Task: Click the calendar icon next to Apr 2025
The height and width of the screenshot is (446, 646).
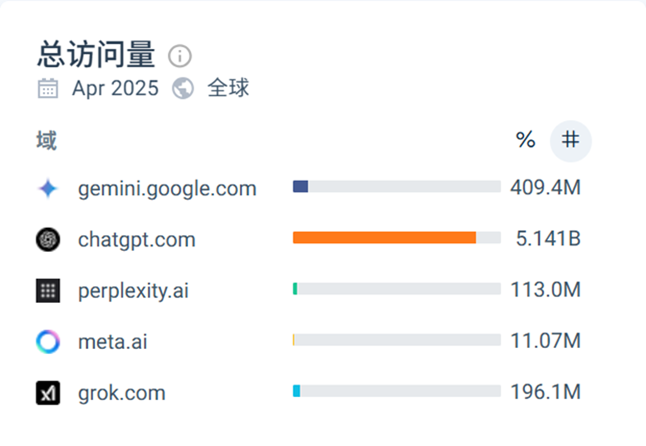Action: 48,89
